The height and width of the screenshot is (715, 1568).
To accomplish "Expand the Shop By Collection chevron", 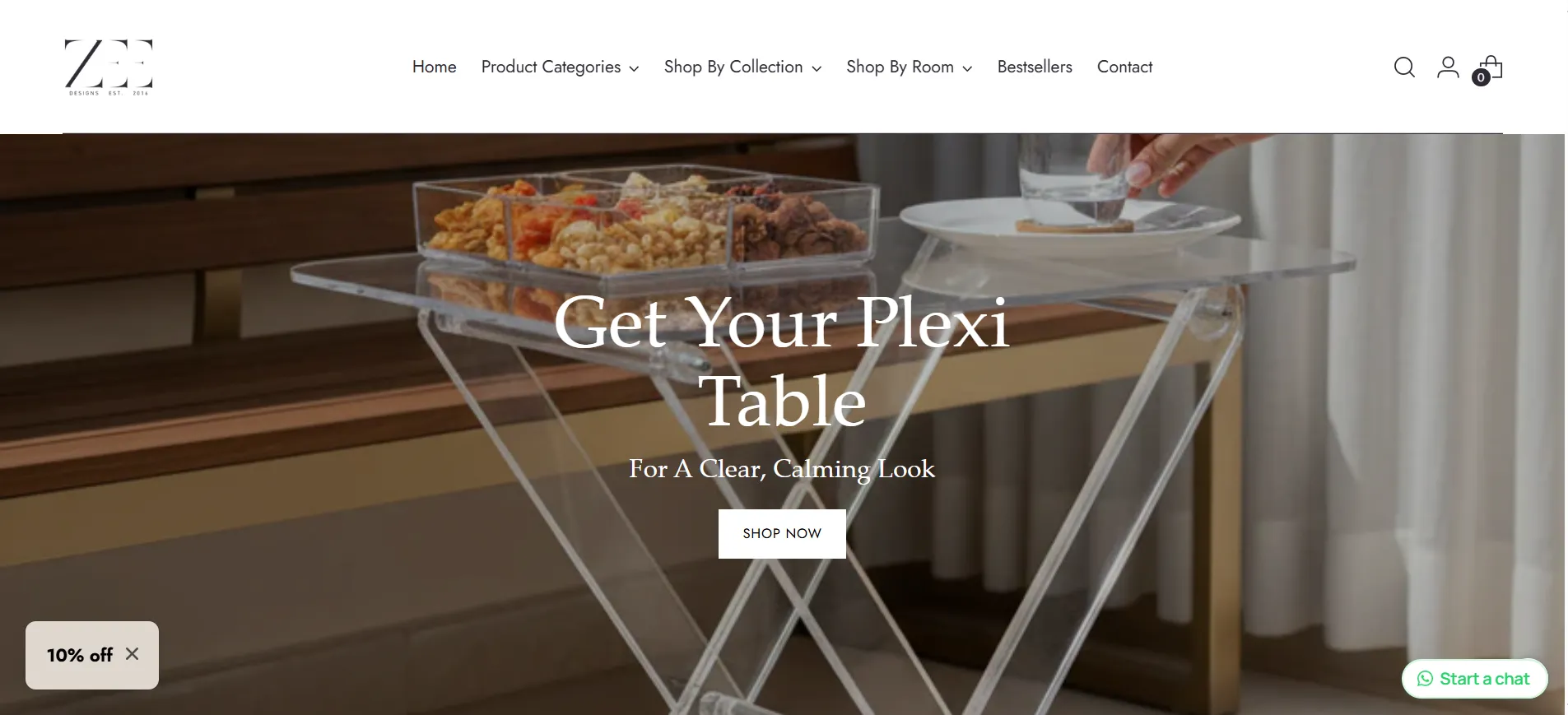I will pos(817,68).
